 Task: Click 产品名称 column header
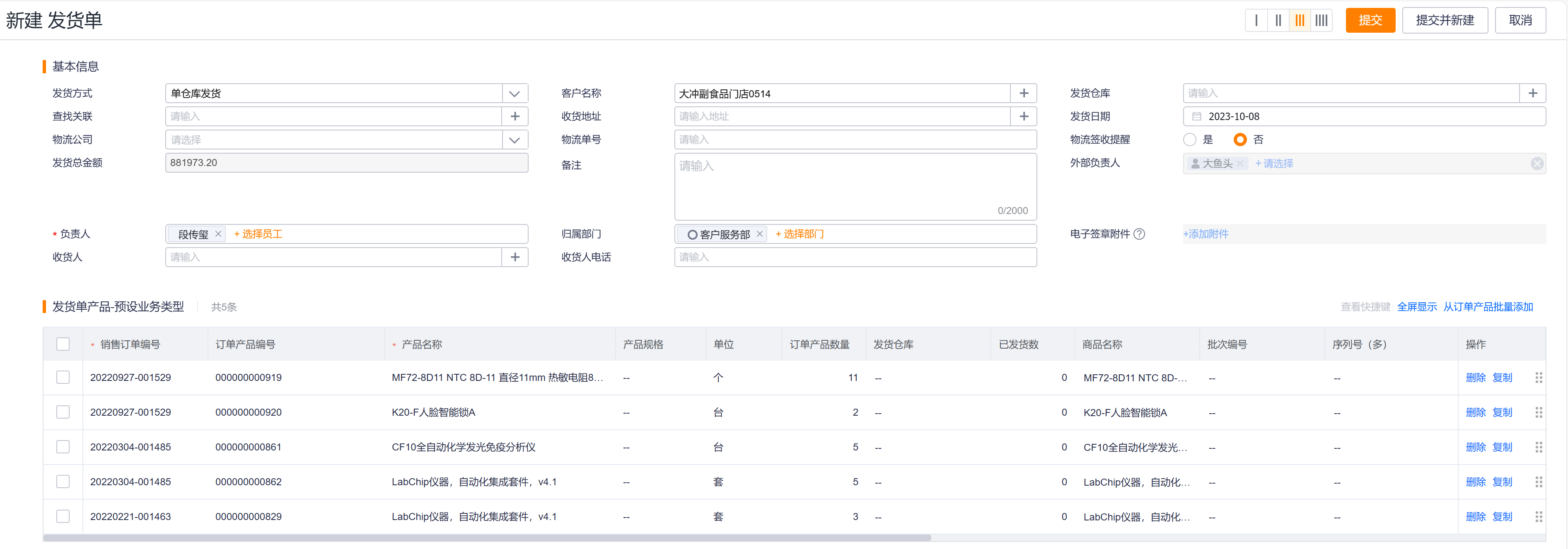click(x=422, y=344)
